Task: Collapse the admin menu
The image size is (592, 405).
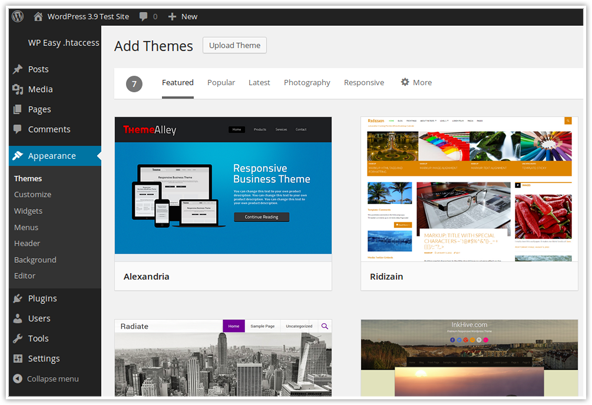Action: pyautogui.click(x=46, y=379)
